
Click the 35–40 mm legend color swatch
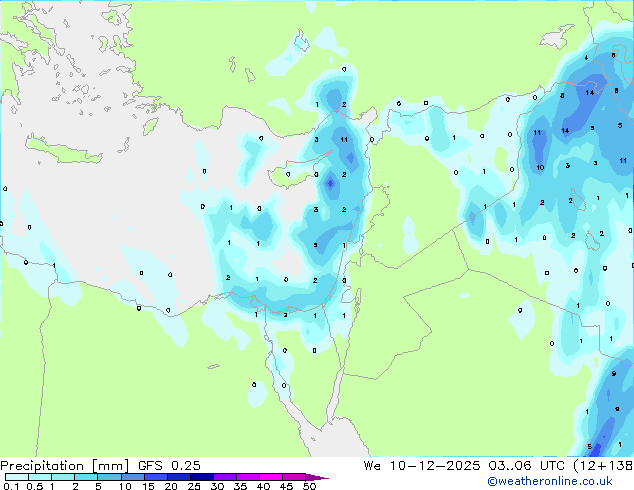click(247, 477)
